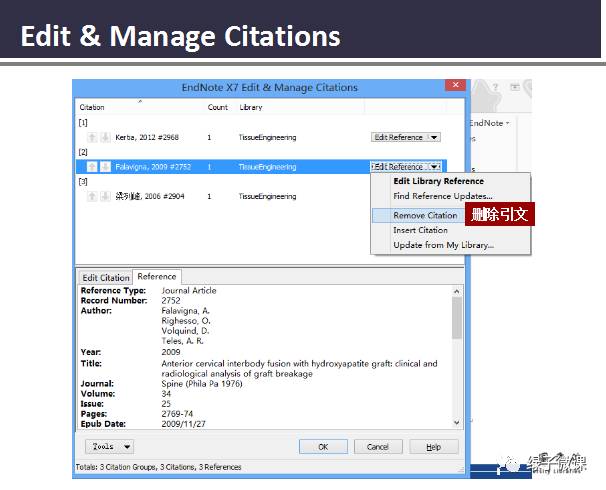Viewport: 606px width, 490px height.
Task: Choose Find Reference Updates menu item
Action: click(x=443, y=196)
